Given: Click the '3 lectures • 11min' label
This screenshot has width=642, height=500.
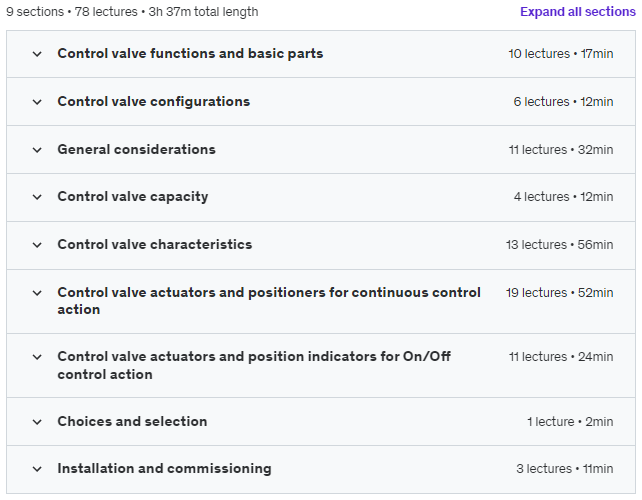Looking at the screenshot, I should 565,469.
